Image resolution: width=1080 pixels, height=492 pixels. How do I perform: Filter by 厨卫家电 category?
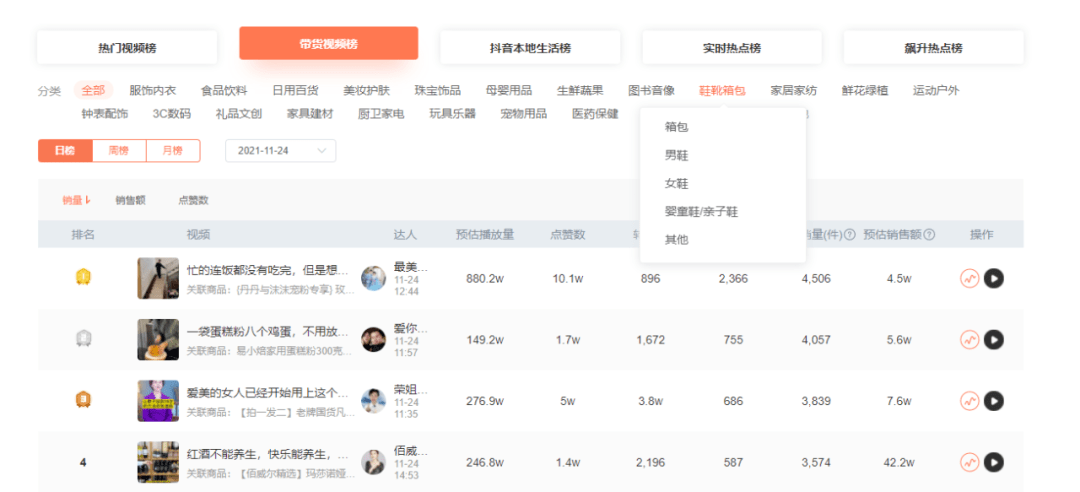pos(381,114)
